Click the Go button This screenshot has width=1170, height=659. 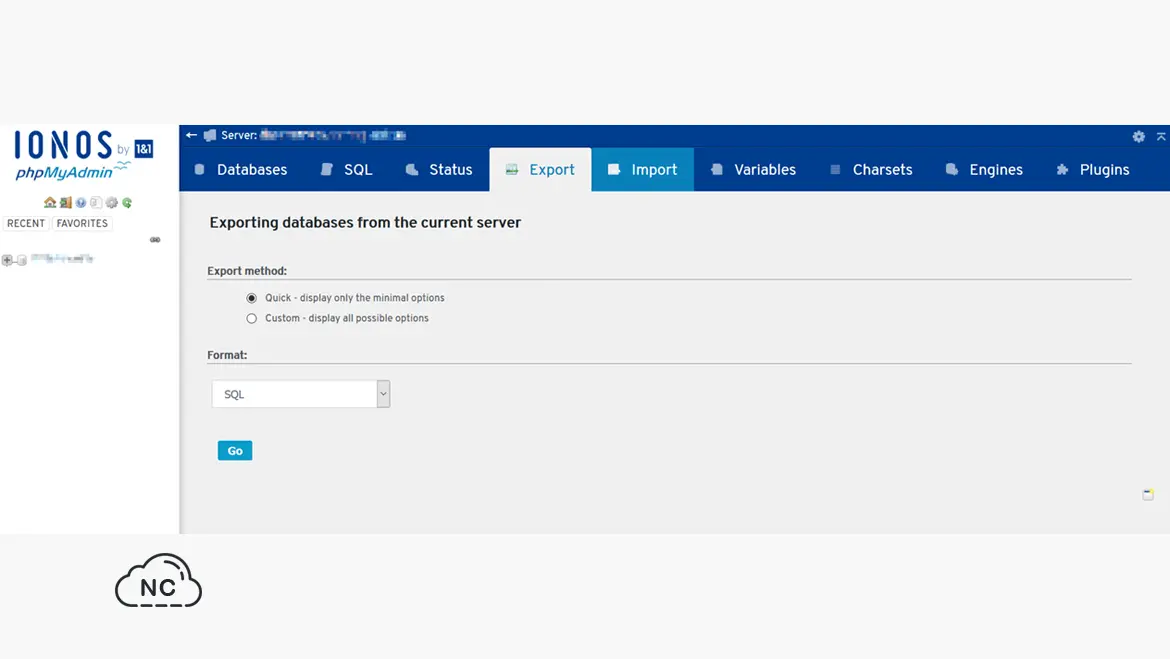[x=235, y=451]
